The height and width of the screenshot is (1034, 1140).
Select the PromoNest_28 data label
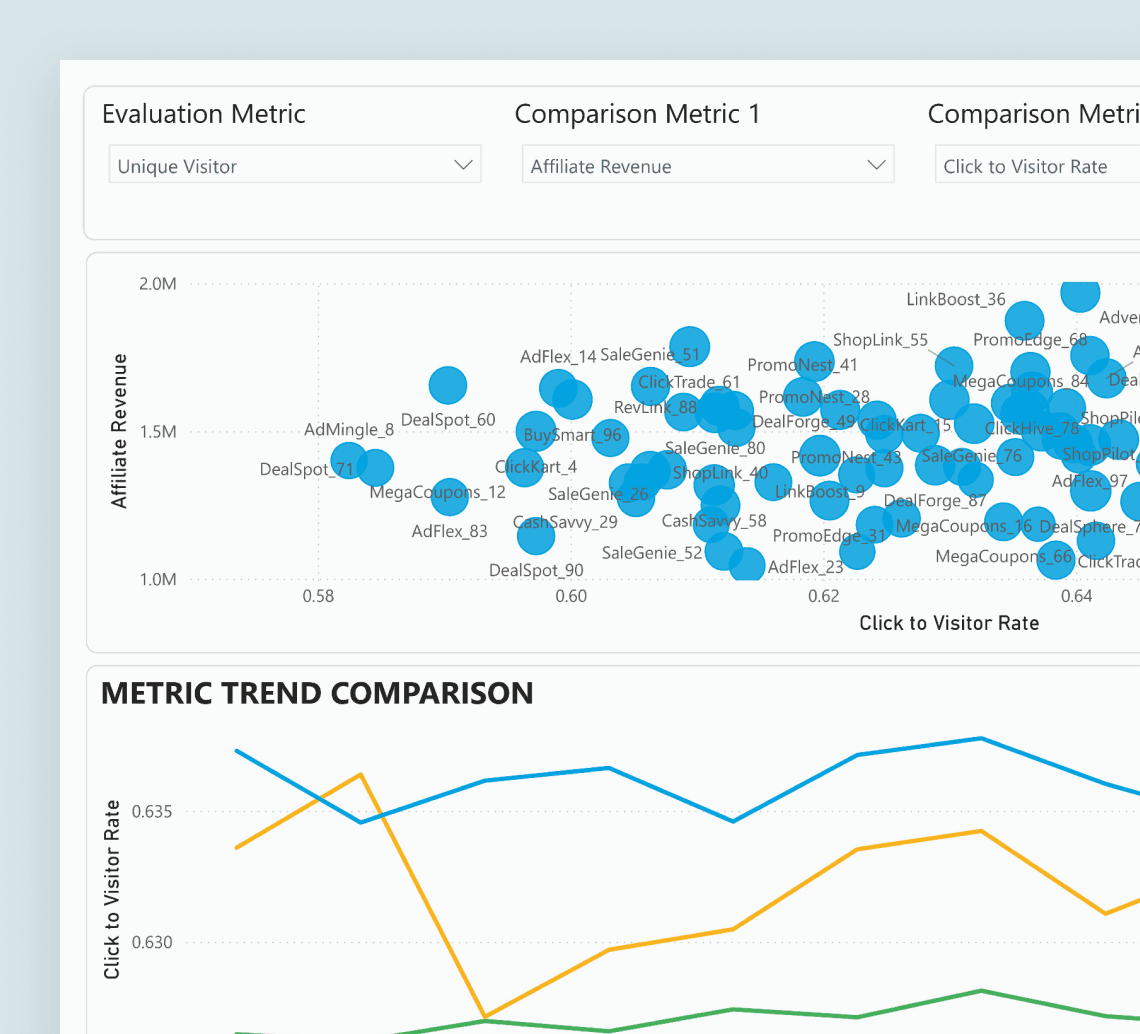pos(814,397)
